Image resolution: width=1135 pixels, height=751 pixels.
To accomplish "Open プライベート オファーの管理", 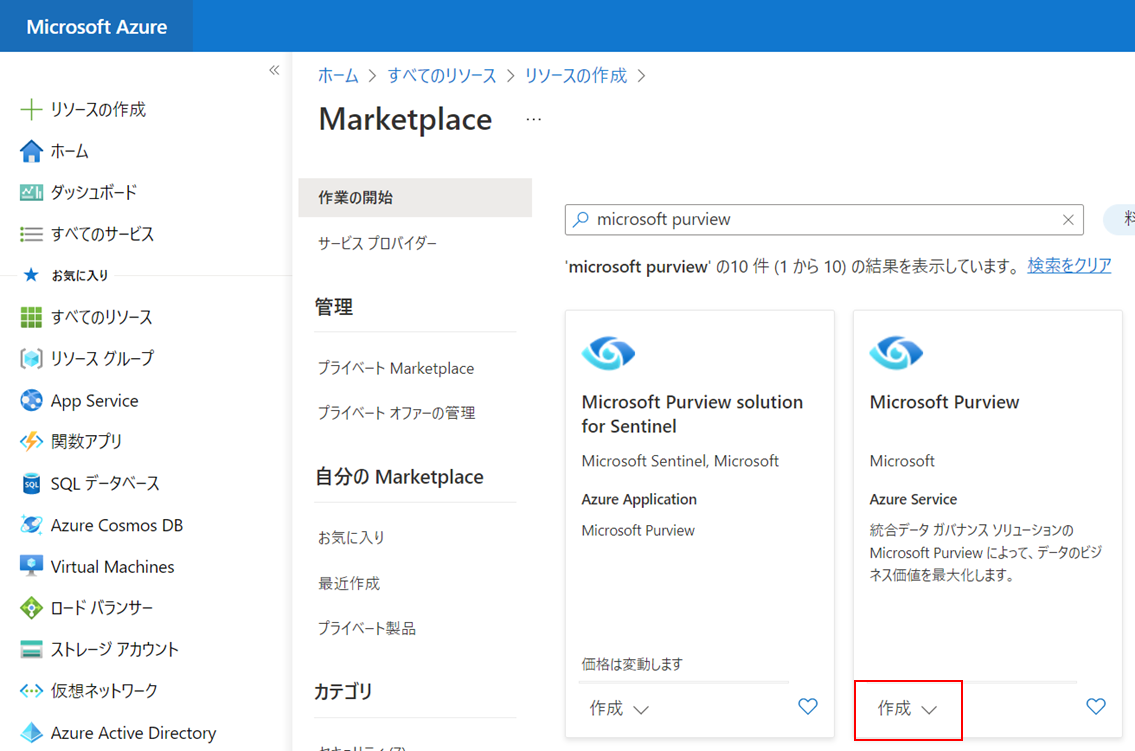I will coord(397,413).
